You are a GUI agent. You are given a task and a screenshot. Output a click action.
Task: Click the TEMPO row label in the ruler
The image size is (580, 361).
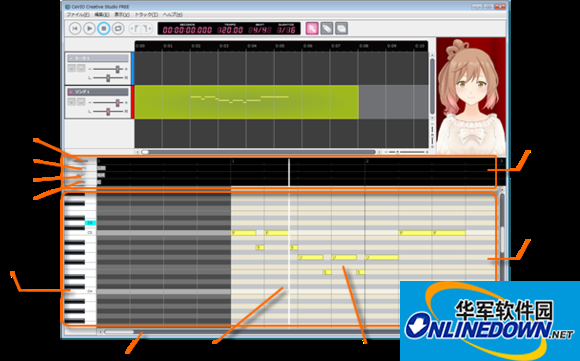[x=80, y=168]
